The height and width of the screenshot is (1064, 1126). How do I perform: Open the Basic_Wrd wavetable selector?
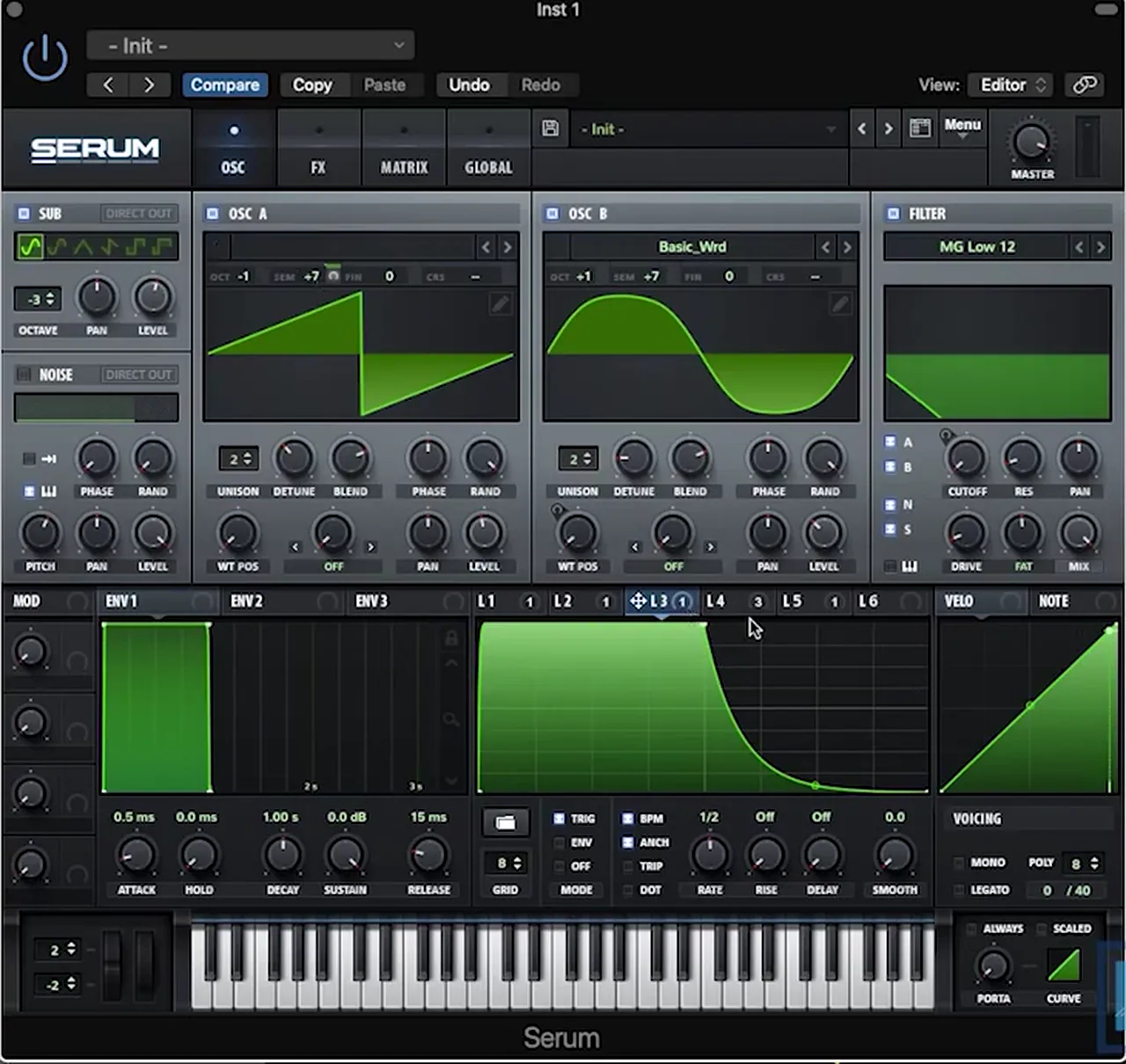(692, 247)
